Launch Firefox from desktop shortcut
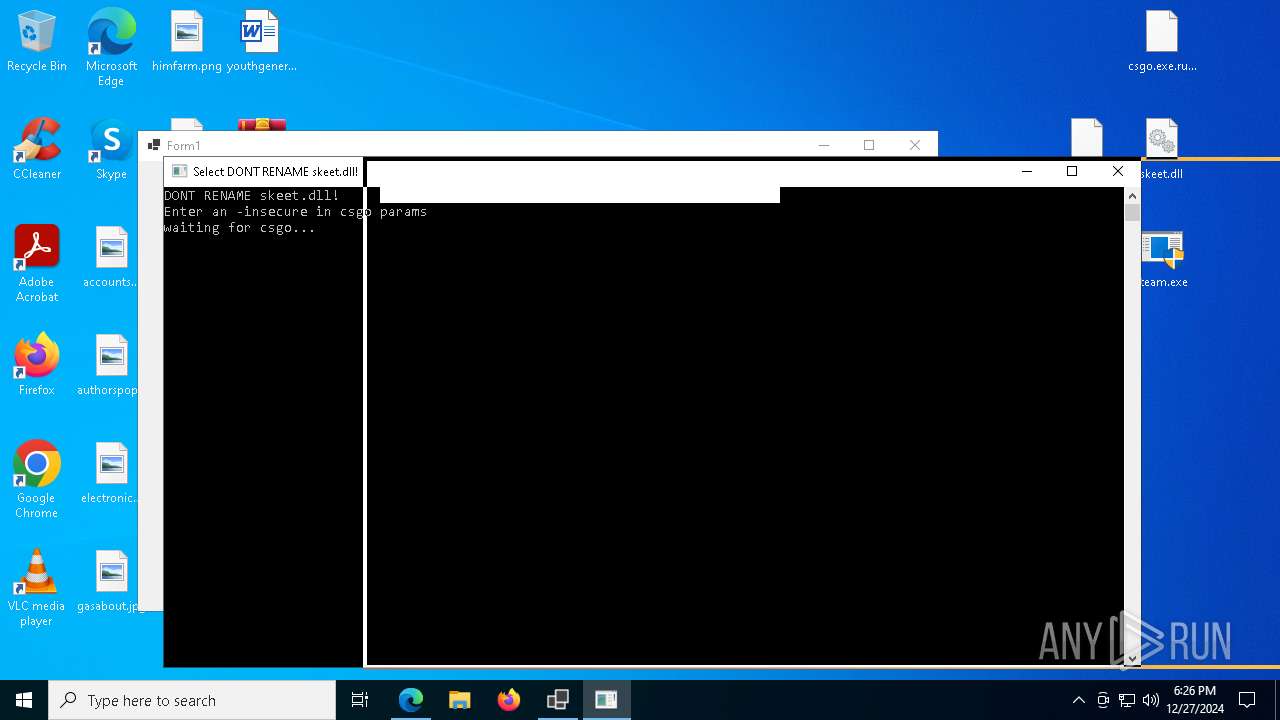Image resolution: width=1280 pixels, height=720 pixels. tap(36, 365)
